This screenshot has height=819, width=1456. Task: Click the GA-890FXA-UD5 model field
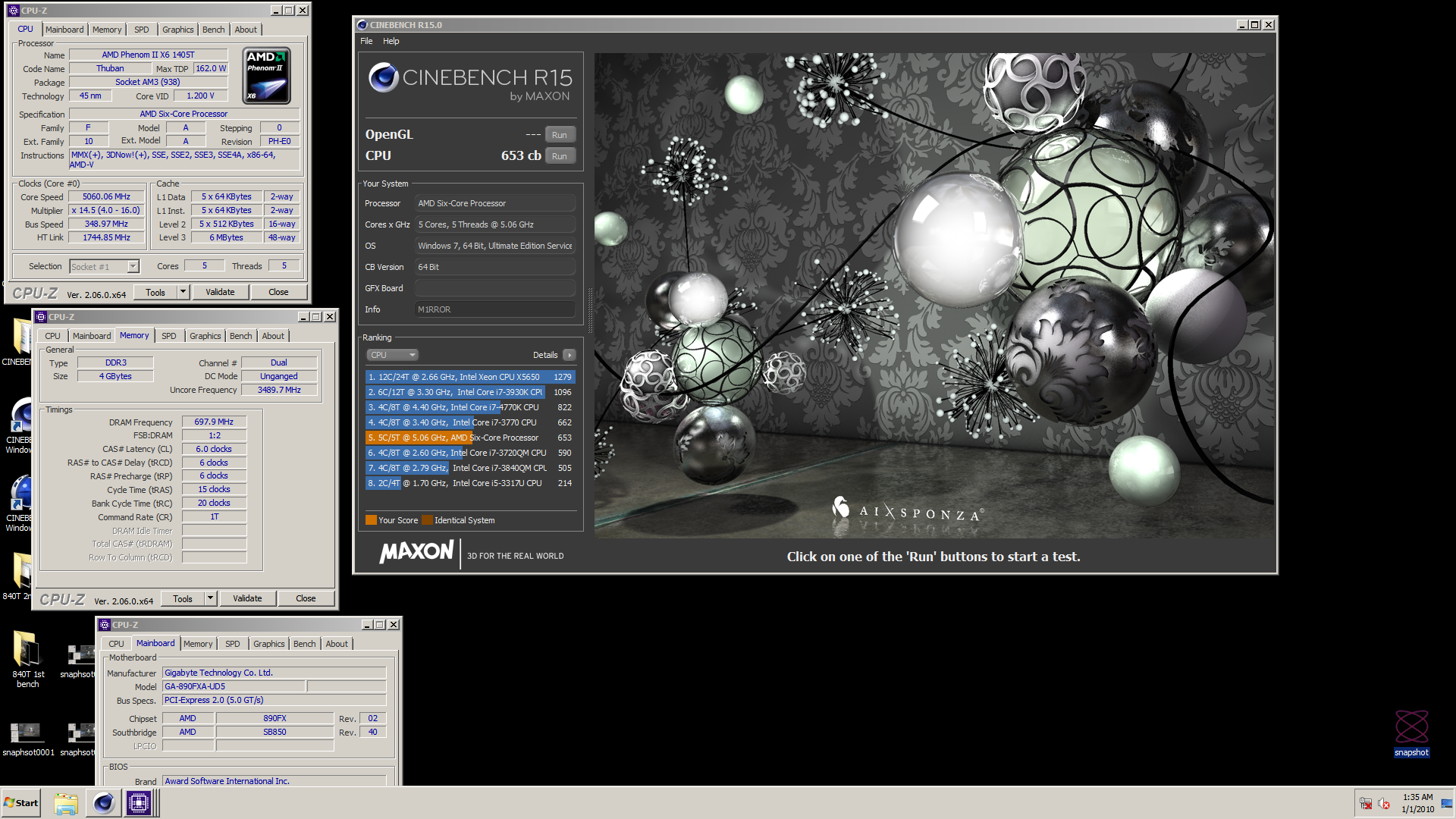pyautogui.click(x=234, y=686)
